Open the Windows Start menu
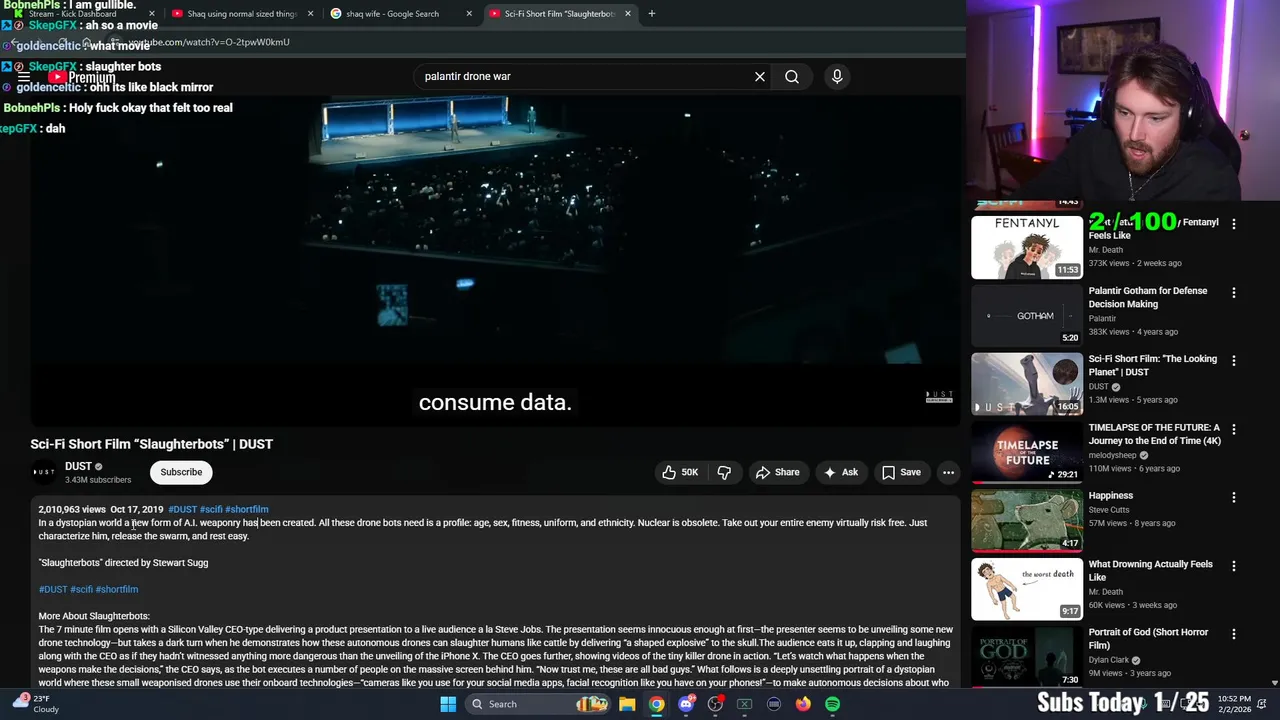 click(x=448, y=704)
